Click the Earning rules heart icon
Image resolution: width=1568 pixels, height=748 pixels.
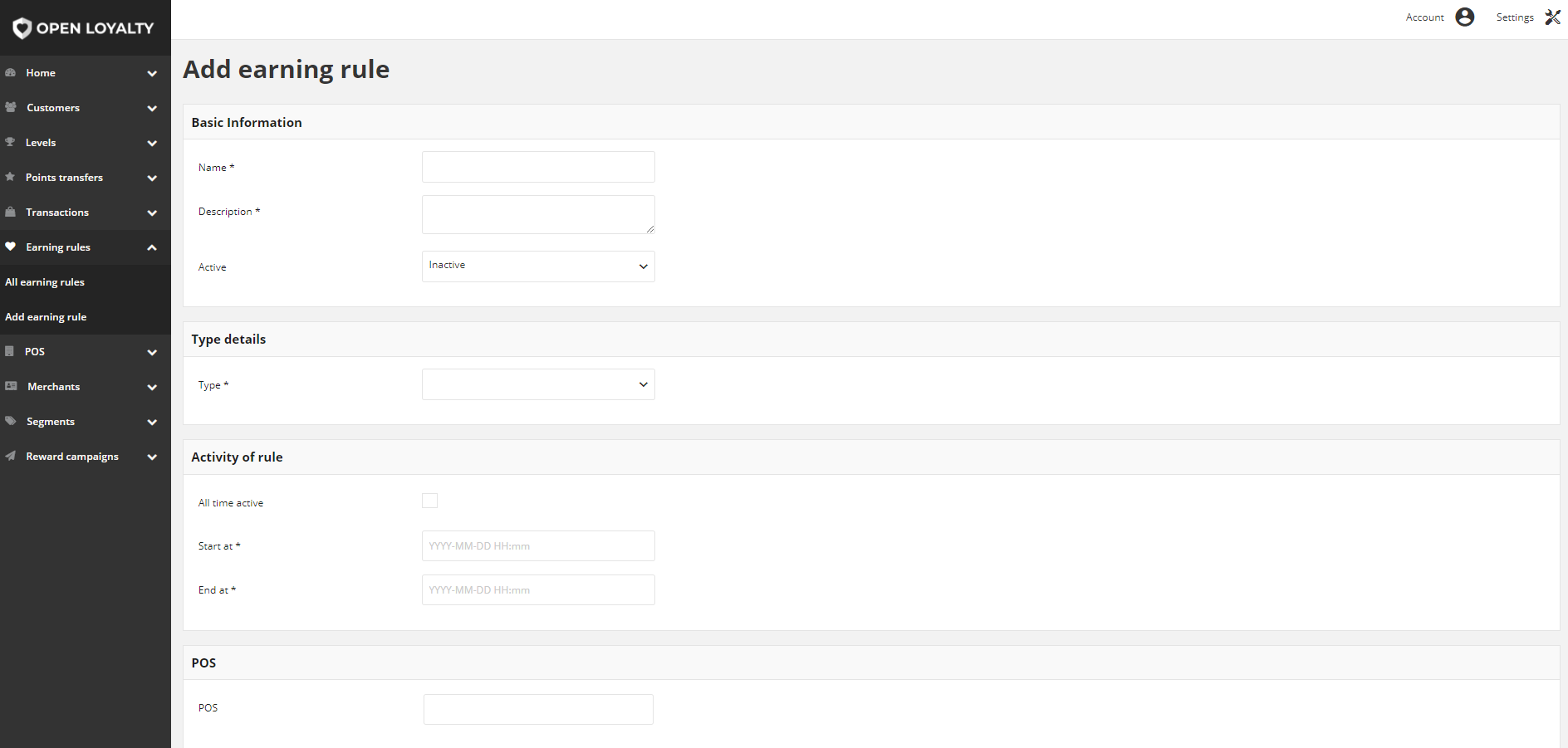10,247
